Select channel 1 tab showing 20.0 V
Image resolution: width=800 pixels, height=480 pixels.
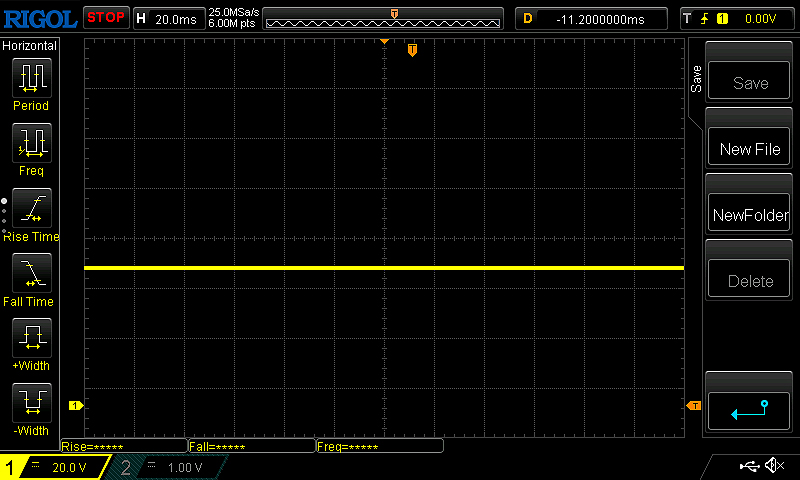(x=55, y=467)
